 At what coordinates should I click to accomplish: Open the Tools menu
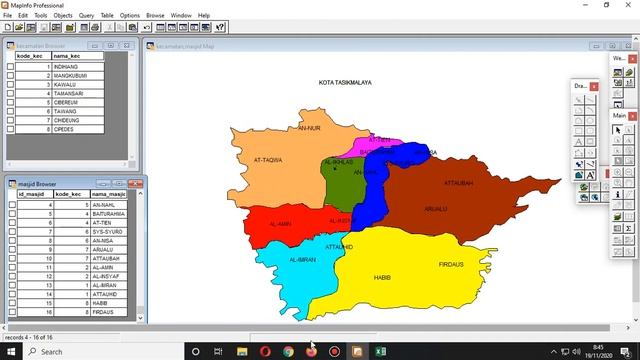(40, 16)
